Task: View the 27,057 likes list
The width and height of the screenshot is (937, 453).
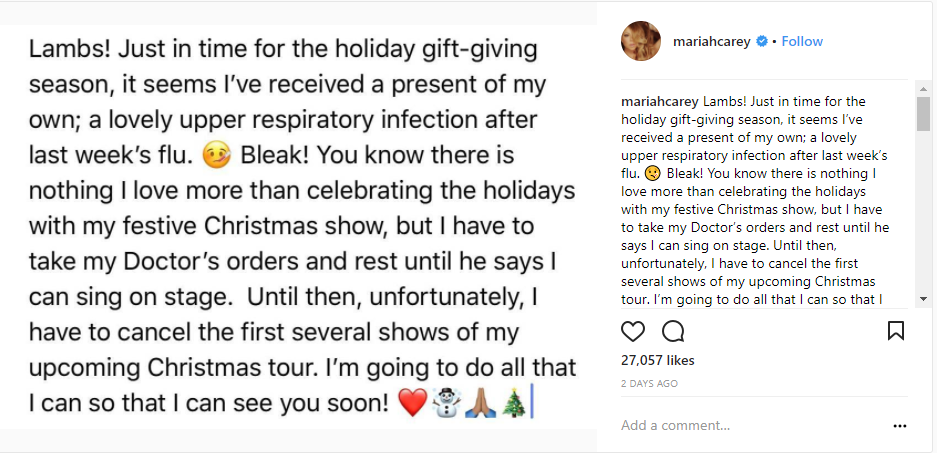Action: click(x=658, y=360)
